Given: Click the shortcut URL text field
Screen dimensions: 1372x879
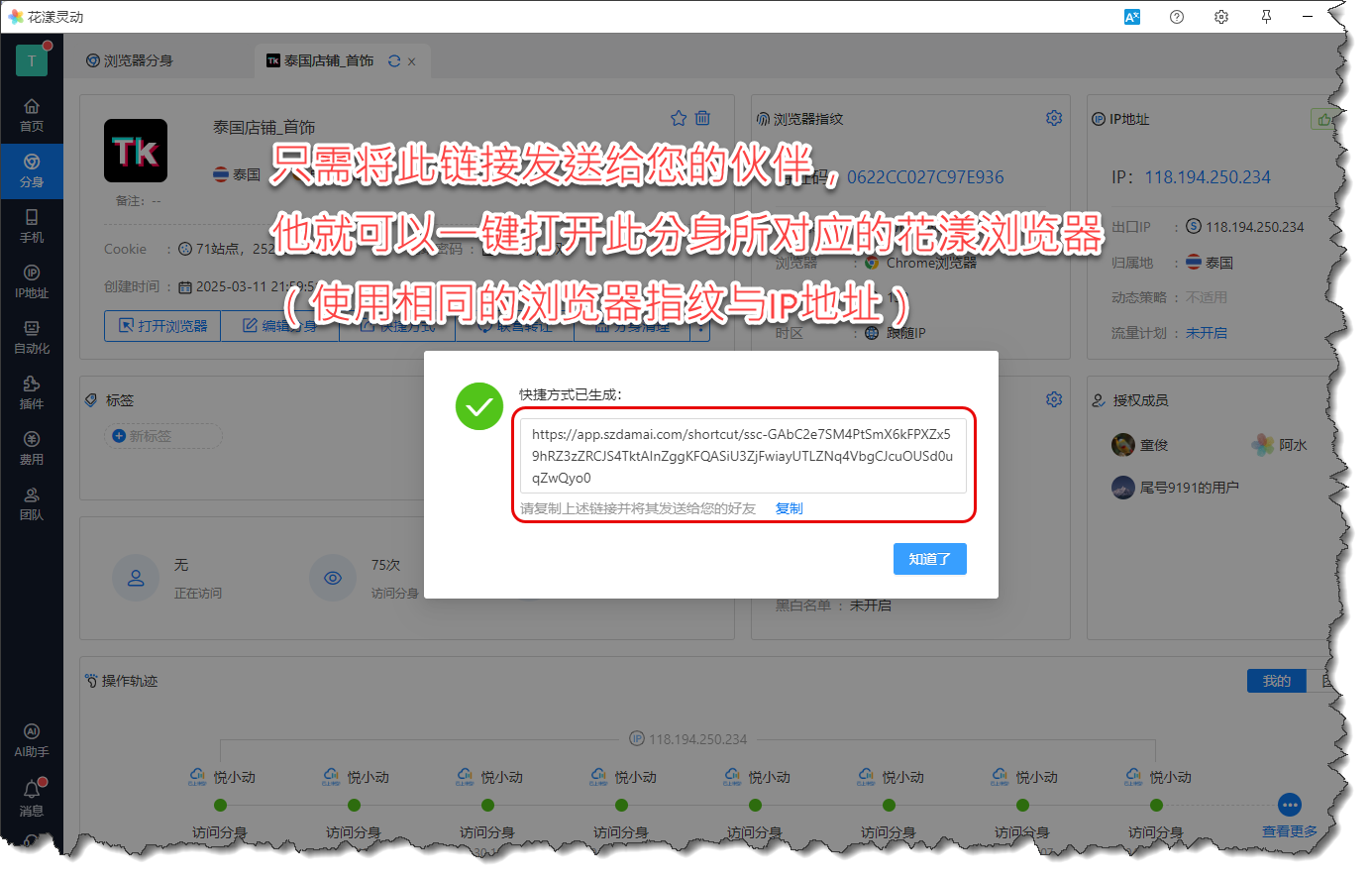Looking at the screenshot, I should tap(743, 456).
